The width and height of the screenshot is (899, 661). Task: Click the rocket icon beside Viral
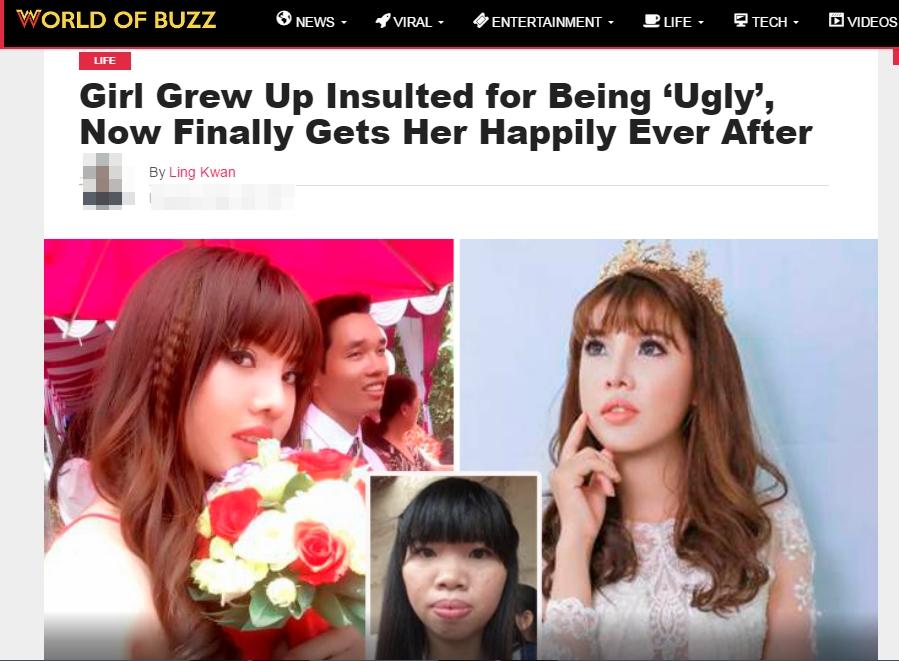[x=382, y=21]
